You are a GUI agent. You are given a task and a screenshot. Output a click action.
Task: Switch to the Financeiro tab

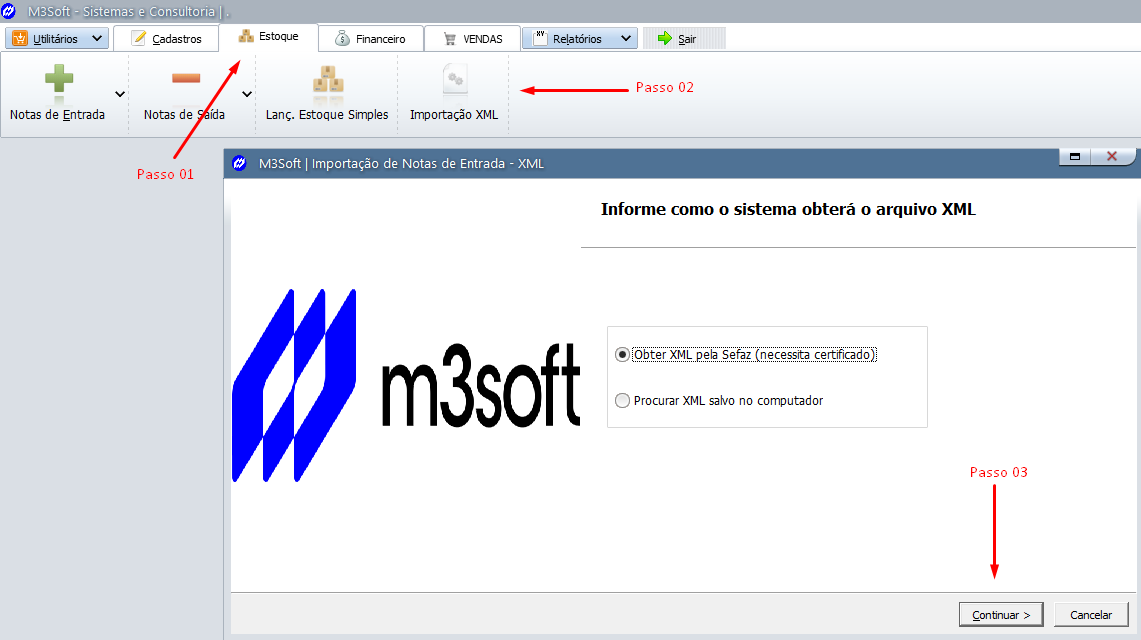pyautogui.click(x=370, y=39)
